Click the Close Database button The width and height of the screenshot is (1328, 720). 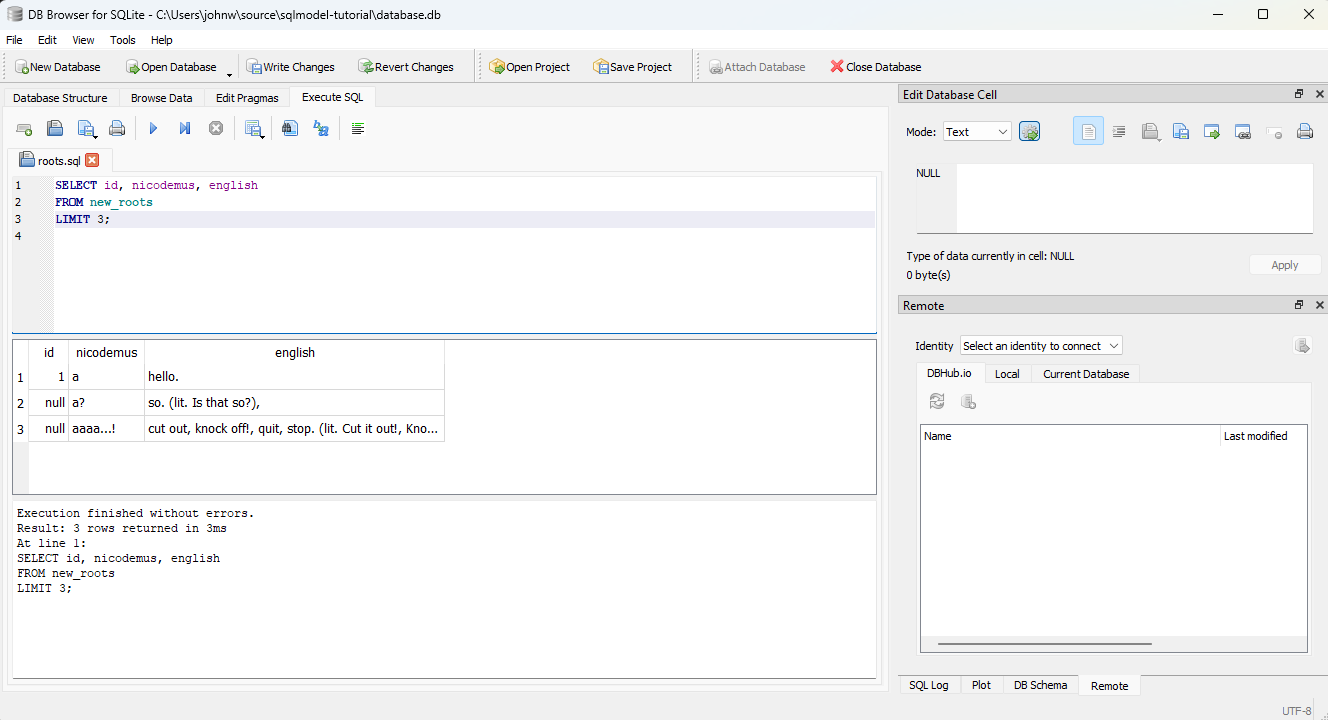[x=875, y=67]
